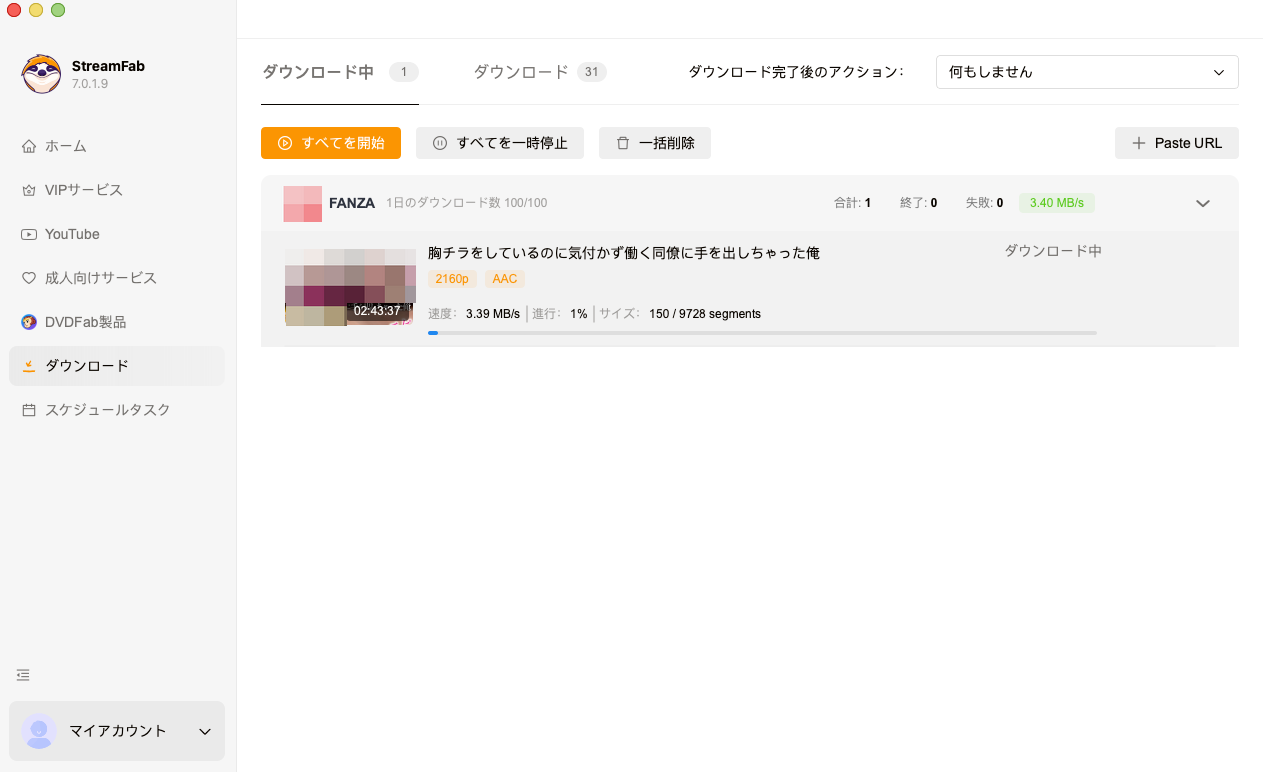Click the 02:43:37 duration label
The width and height of the screenshot is (1263, 772).
coord(377,311)
